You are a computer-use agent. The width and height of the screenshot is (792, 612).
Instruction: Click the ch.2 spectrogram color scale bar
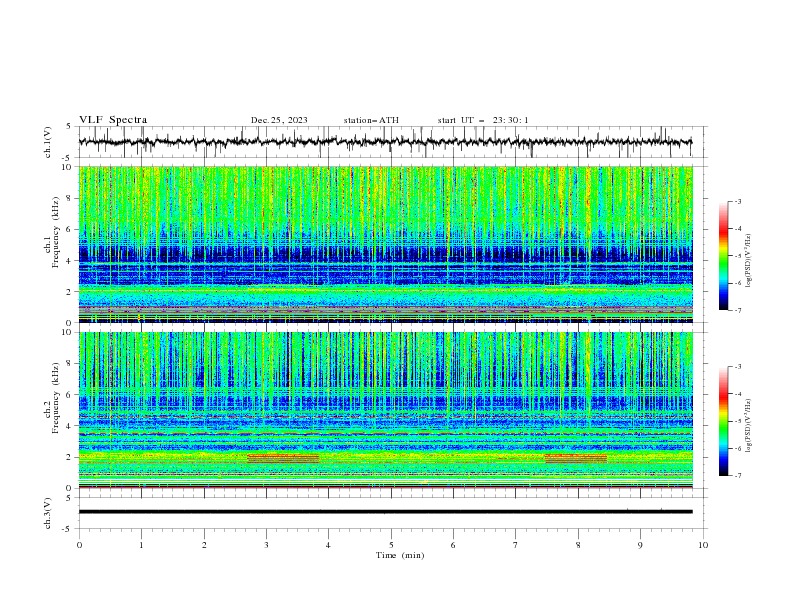tap(723, 421)
